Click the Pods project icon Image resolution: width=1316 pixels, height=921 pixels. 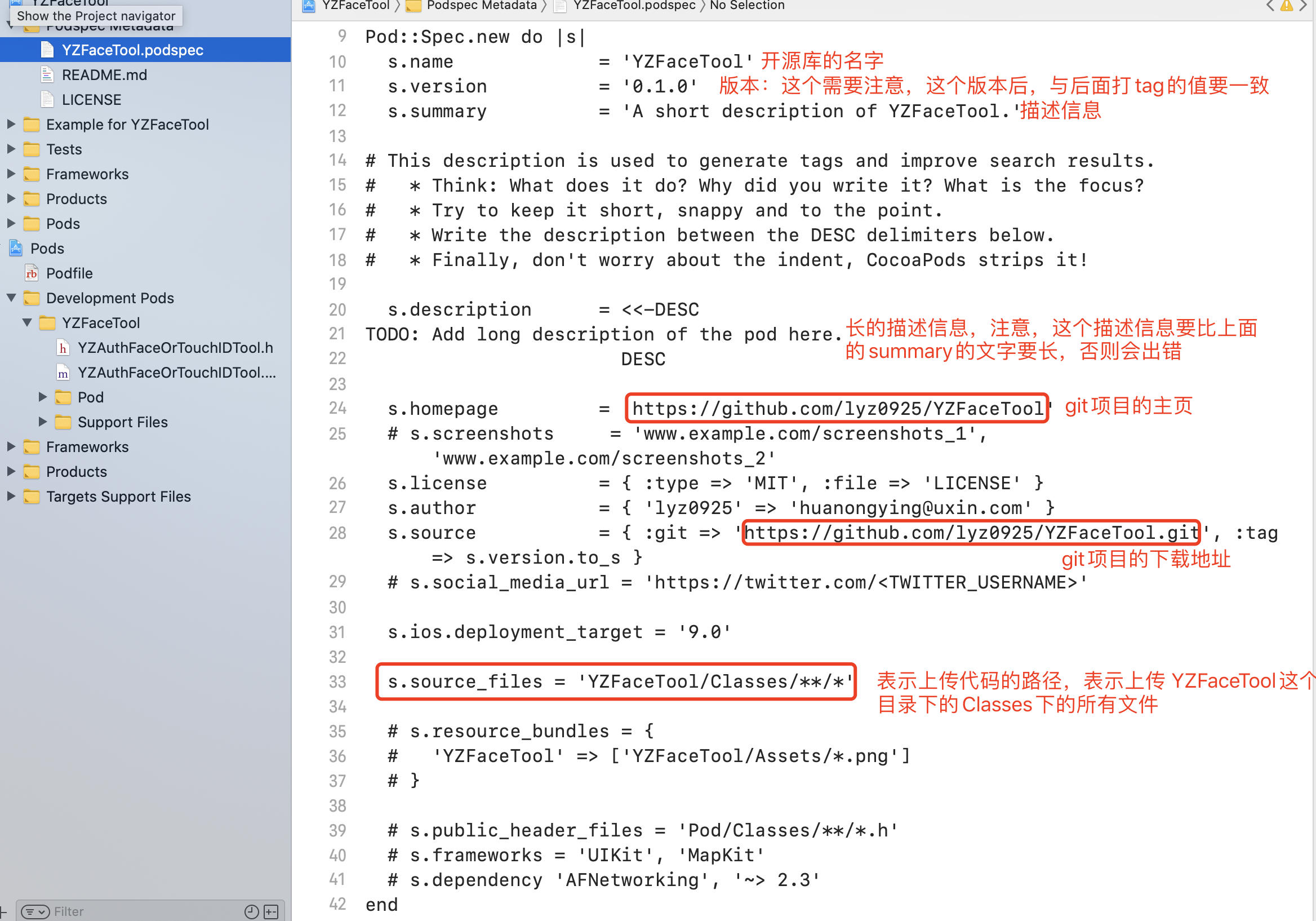tap(16, 249)
